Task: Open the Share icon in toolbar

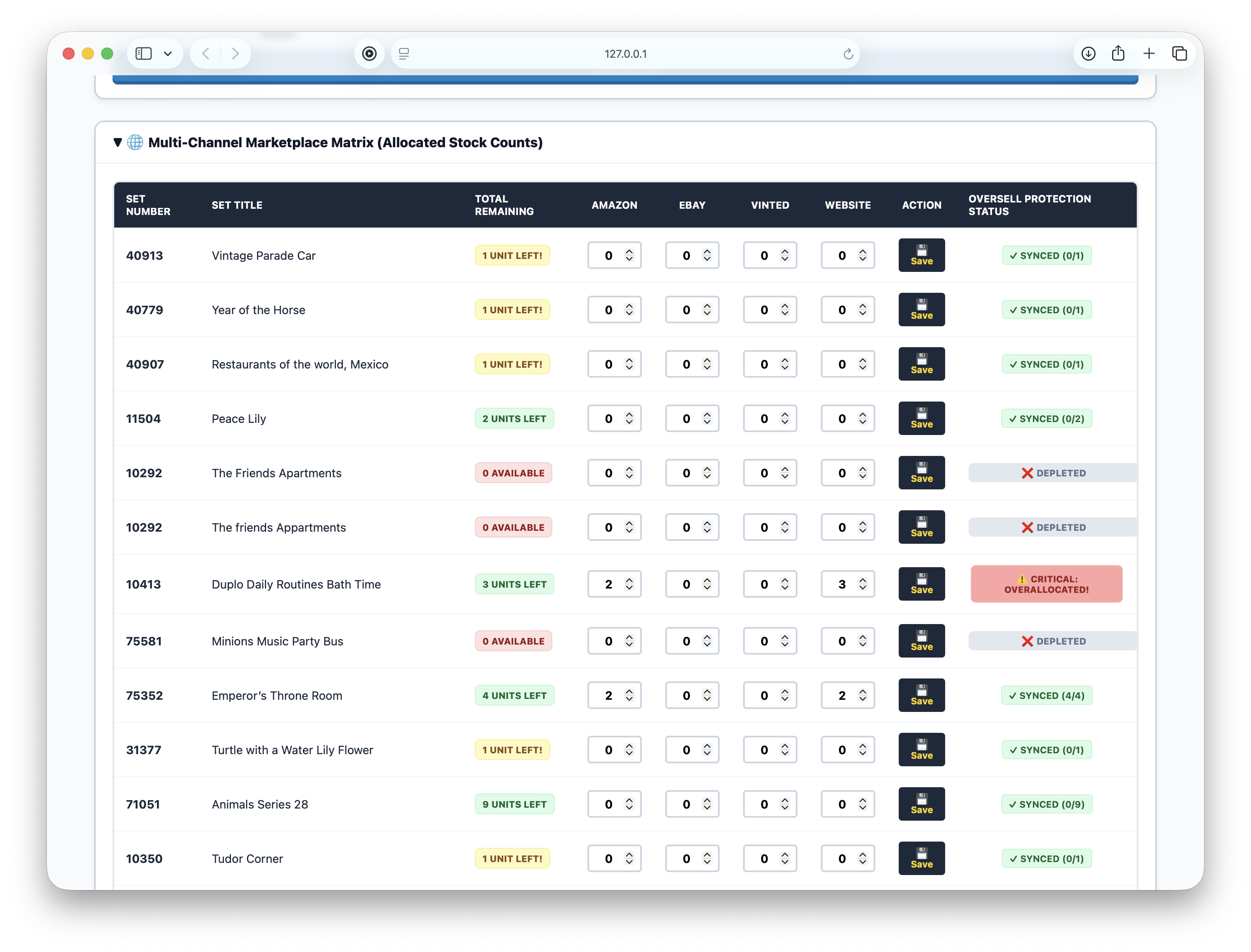Action: tap(1118, 53)
